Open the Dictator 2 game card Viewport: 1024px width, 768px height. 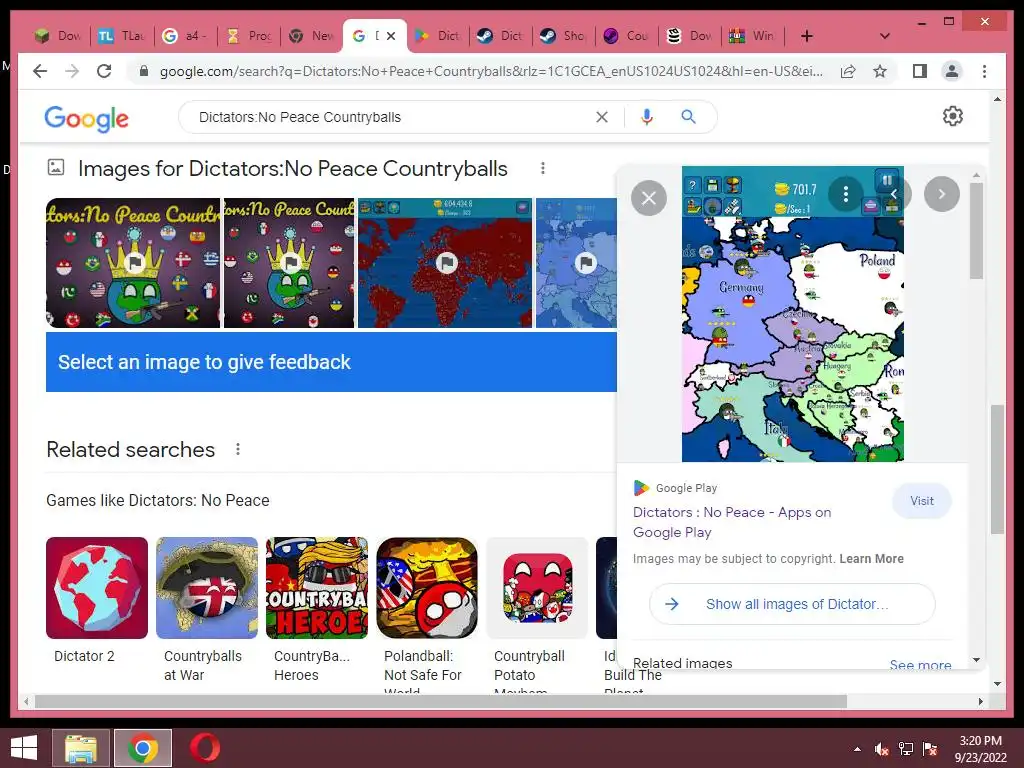click(97, 600)
